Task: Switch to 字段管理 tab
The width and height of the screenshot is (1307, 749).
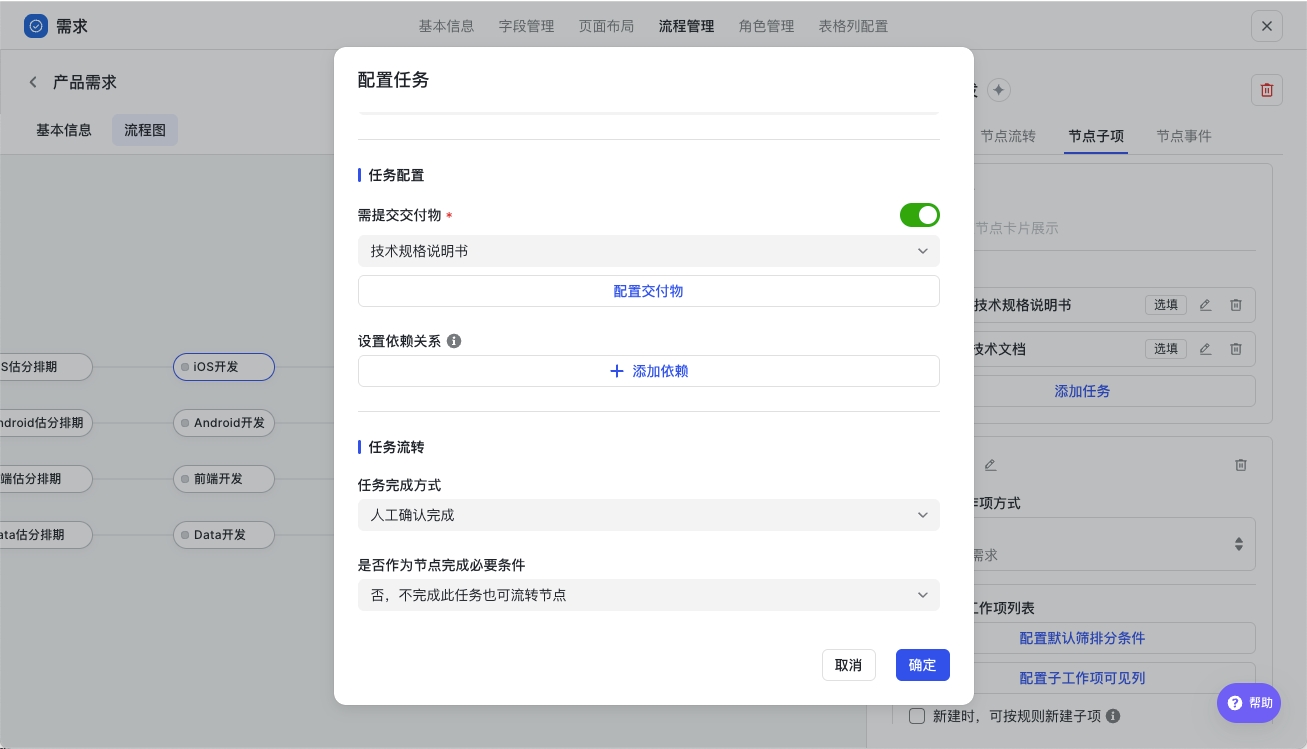Action: [526, 26]
